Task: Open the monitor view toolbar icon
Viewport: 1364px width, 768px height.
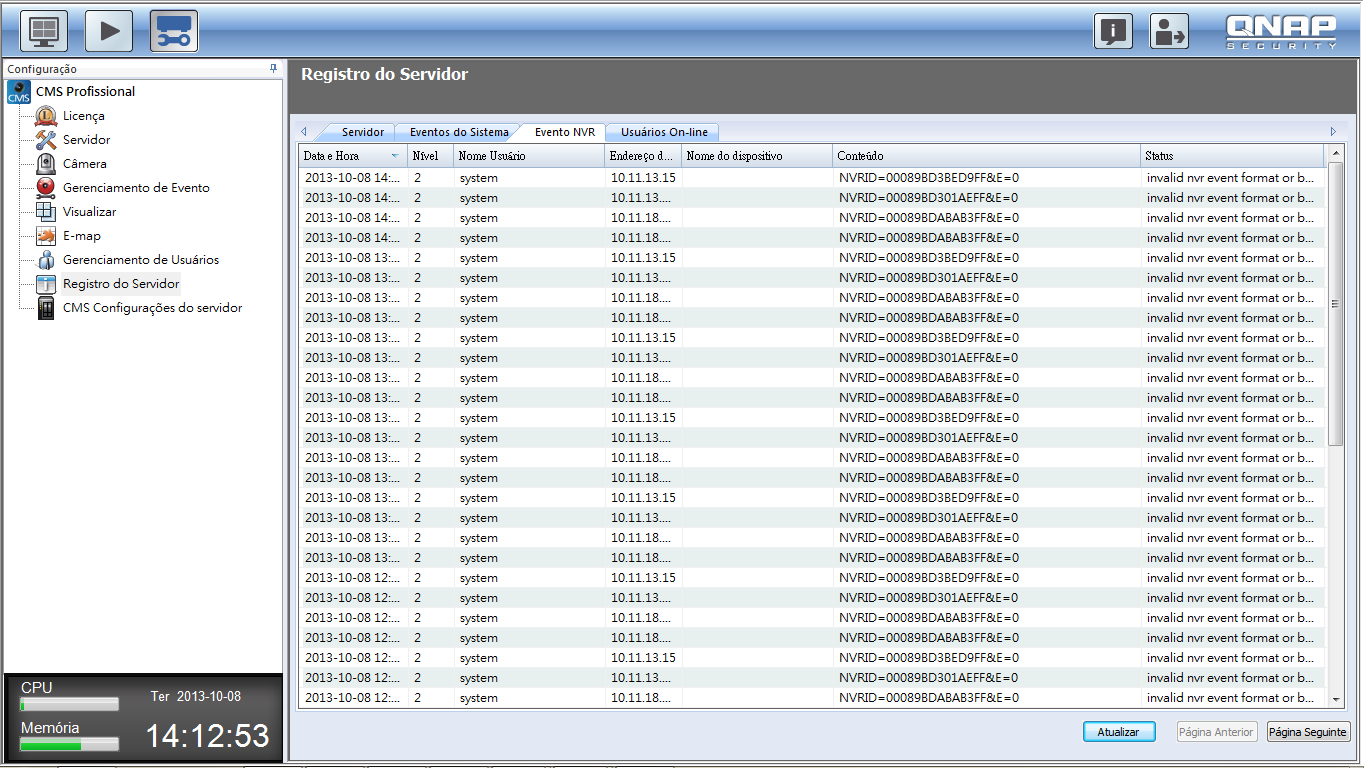Action: pos(44,31)
